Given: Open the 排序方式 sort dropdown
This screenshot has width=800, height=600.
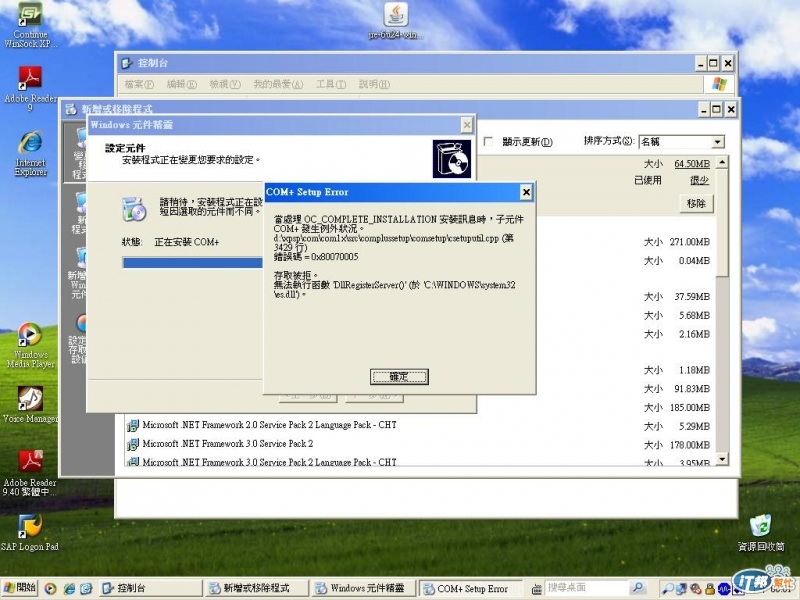Looking at the screenshot, I should coord(718,142).
